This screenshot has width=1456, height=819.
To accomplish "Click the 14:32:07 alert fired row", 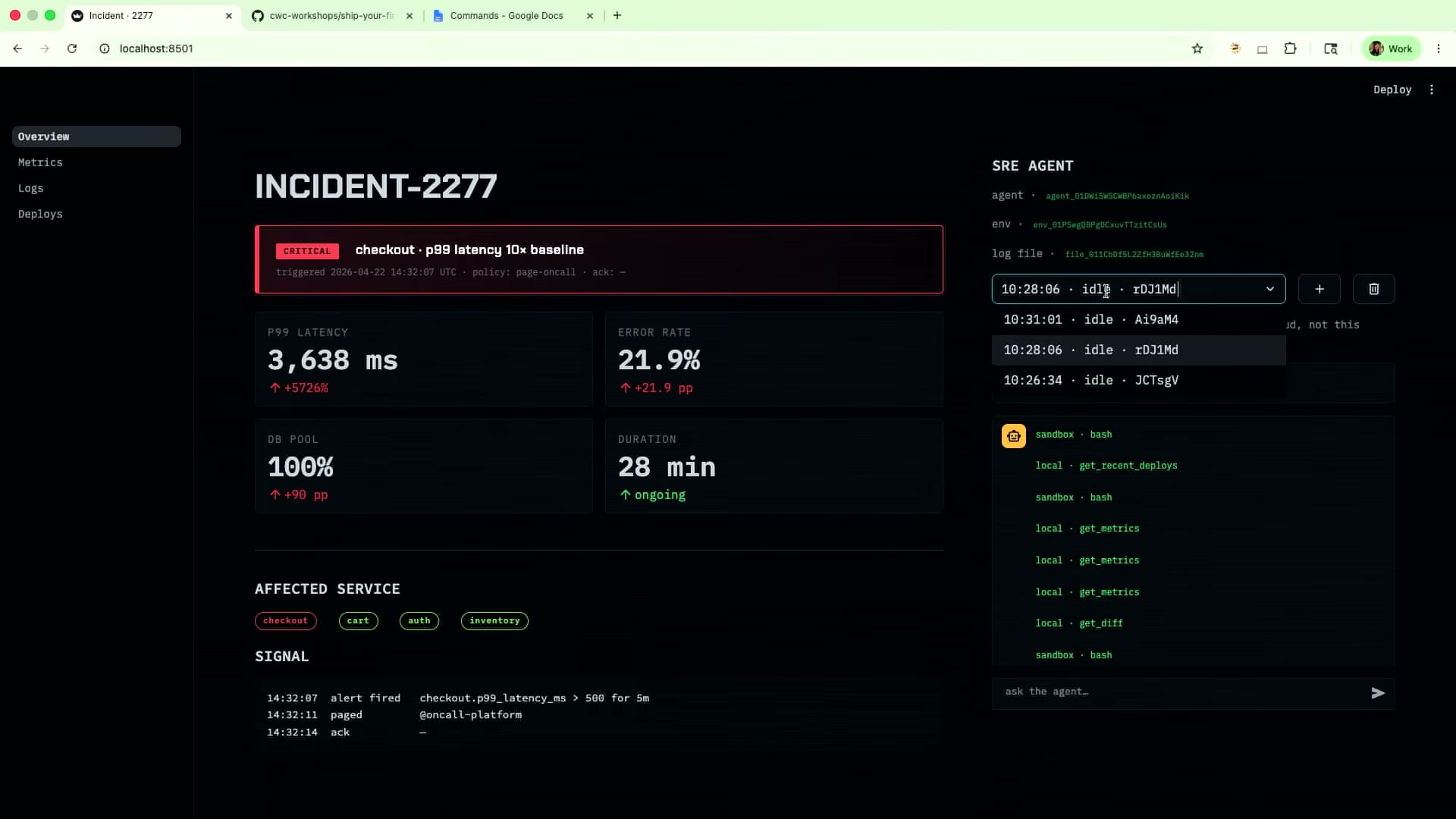I will [458, 698].
